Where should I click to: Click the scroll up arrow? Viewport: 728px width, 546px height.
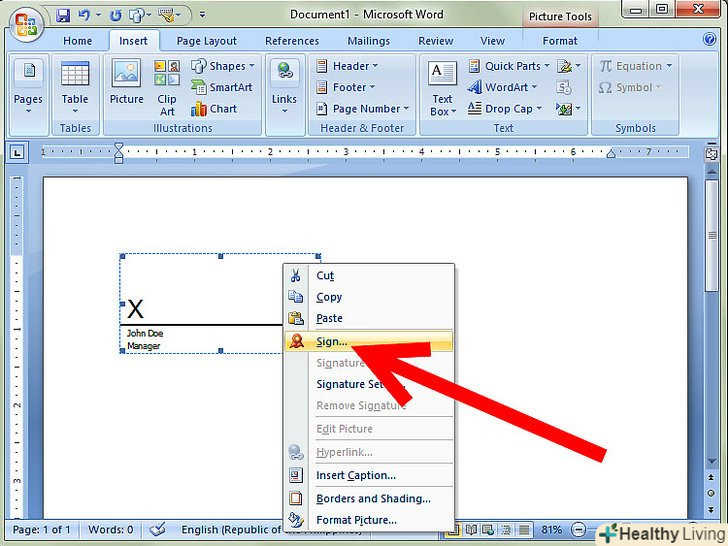click(x=711, y=171)
